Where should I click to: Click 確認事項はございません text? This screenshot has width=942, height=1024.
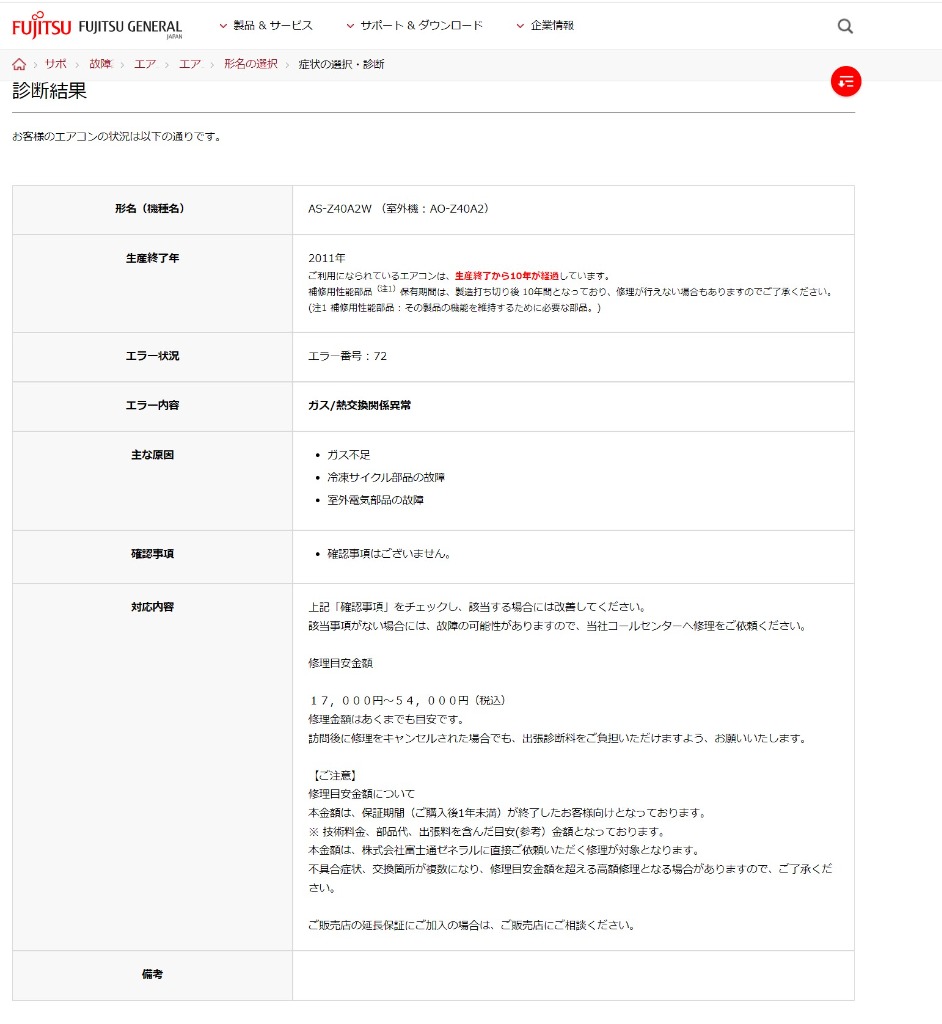[389, 554]
